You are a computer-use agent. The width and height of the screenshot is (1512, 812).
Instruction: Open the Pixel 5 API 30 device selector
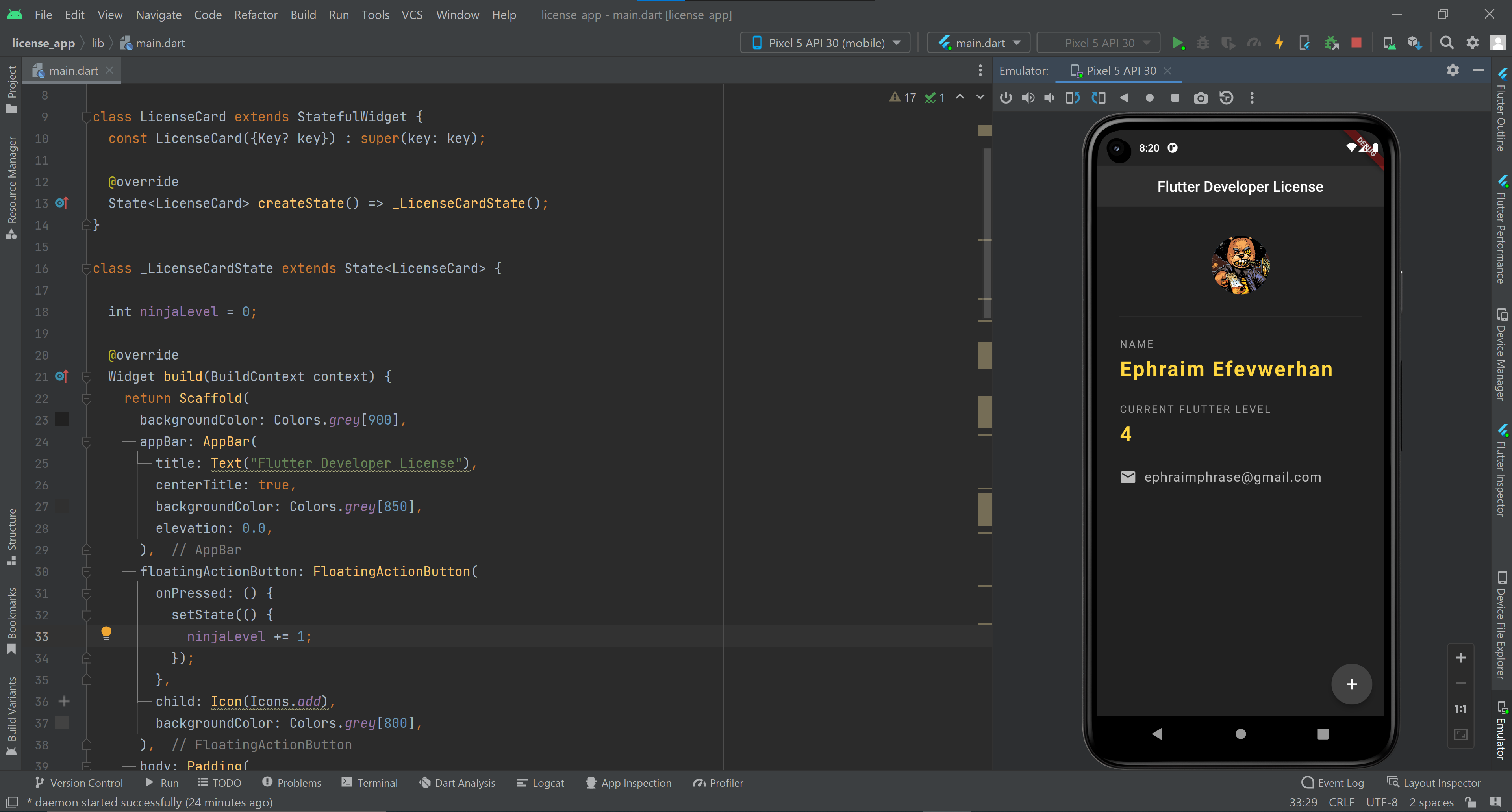(825, 42)
